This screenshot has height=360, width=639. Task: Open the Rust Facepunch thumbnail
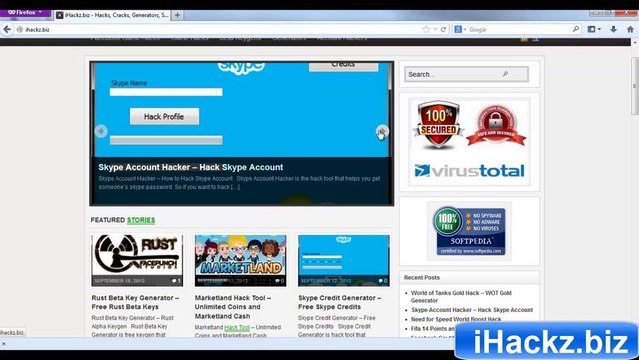coord(137,260)
